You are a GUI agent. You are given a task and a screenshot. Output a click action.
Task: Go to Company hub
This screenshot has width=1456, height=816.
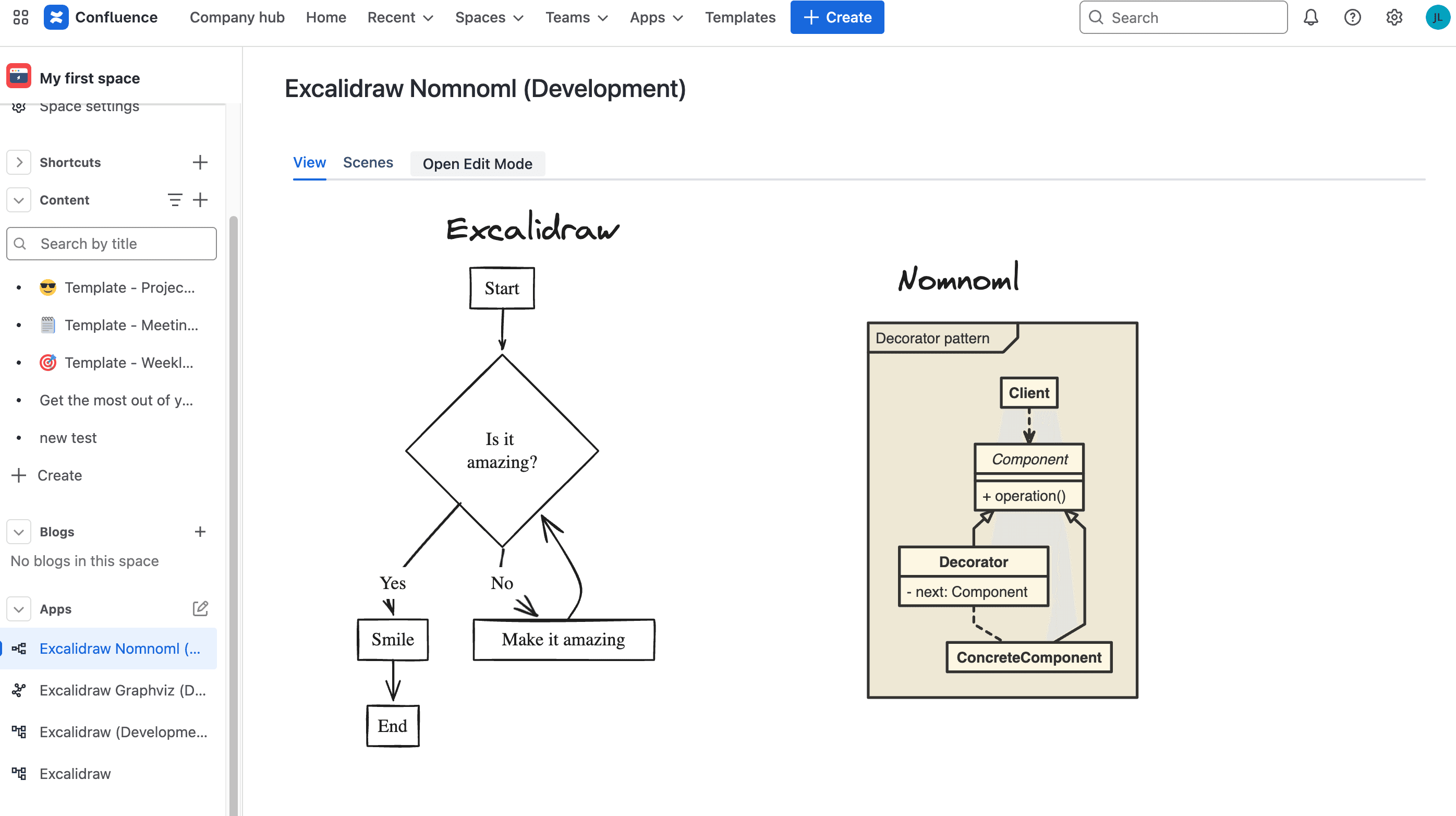[237, 18]
